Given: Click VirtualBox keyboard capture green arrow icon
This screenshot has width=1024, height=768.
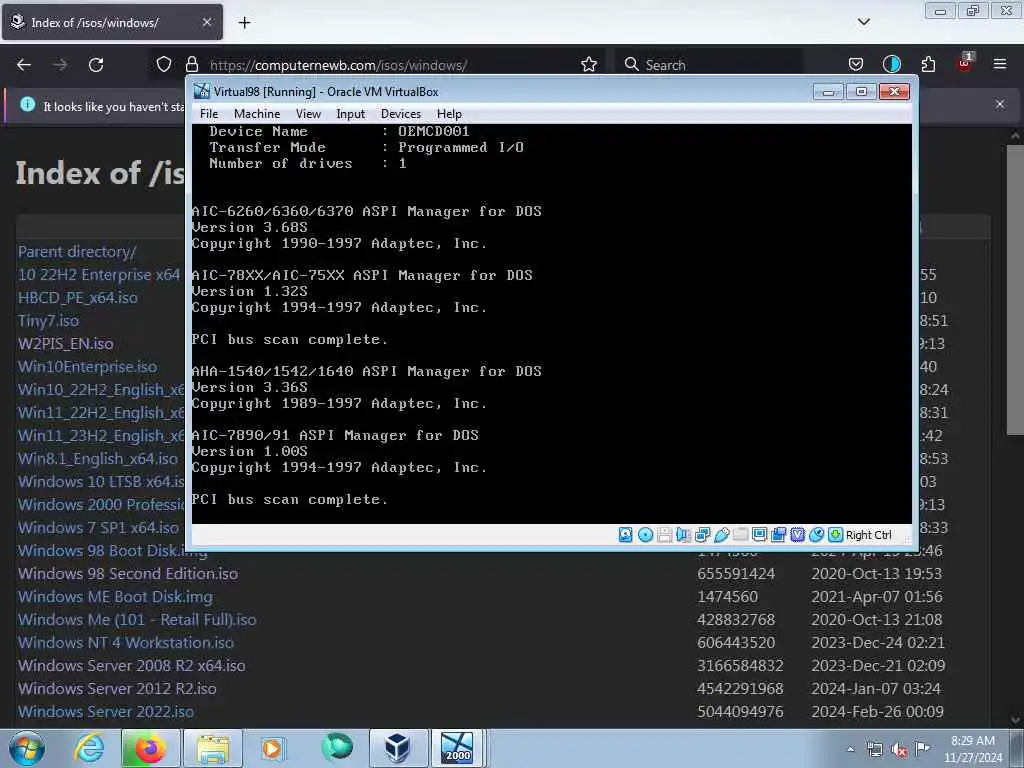Looking at the screenshot, I should click(x=835, y=535).
